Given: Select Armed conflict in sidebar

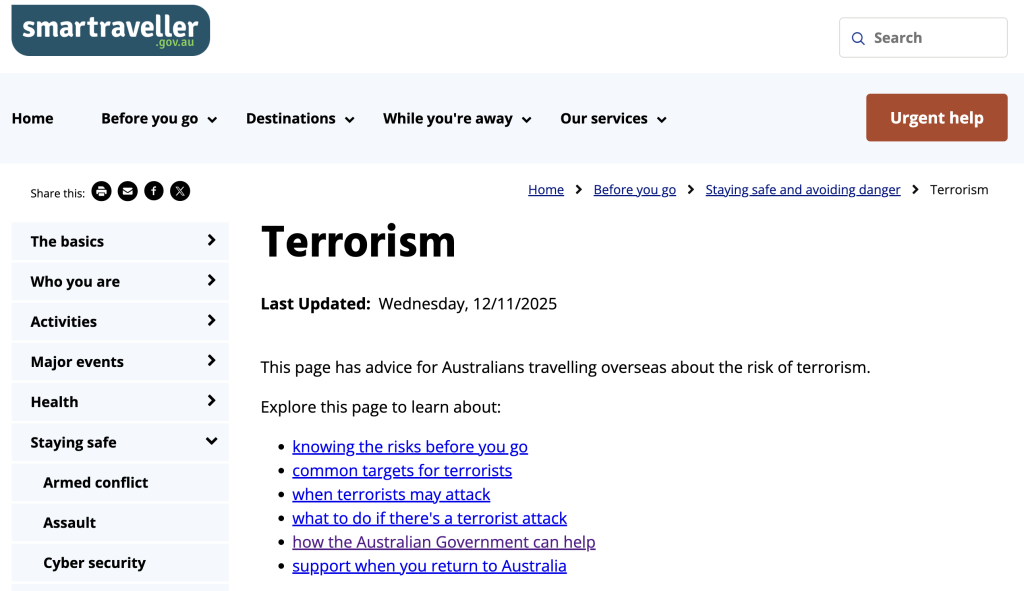Looking at the screenshot, I should [96, 482].
